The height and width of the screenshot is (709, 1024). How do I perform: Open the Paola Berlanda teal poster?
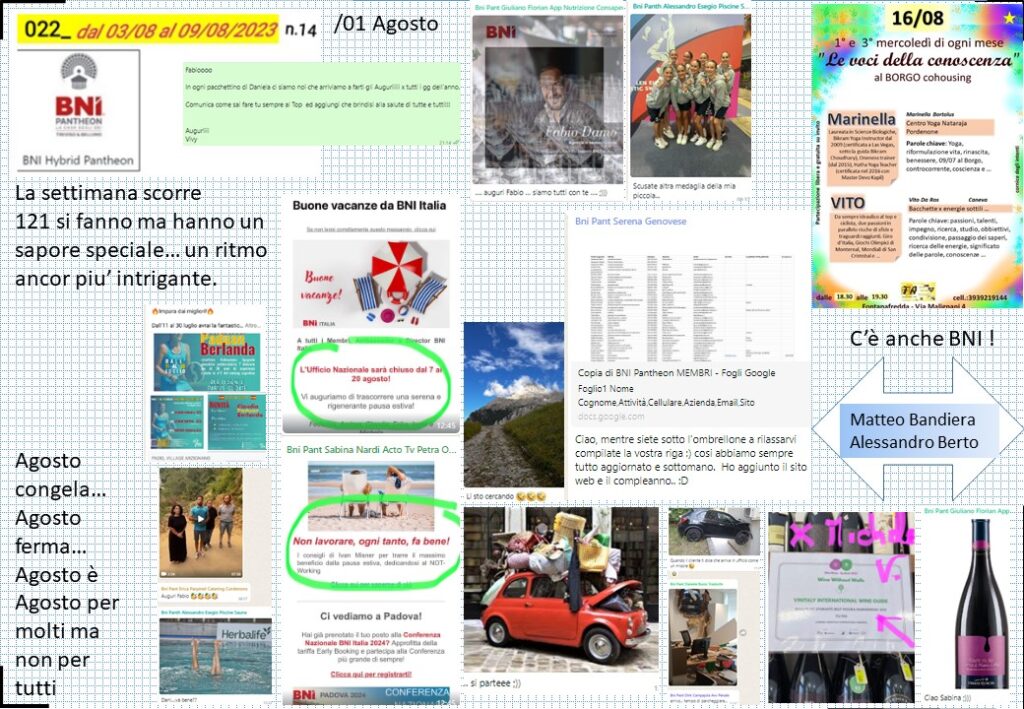click(x=206, y=362)
